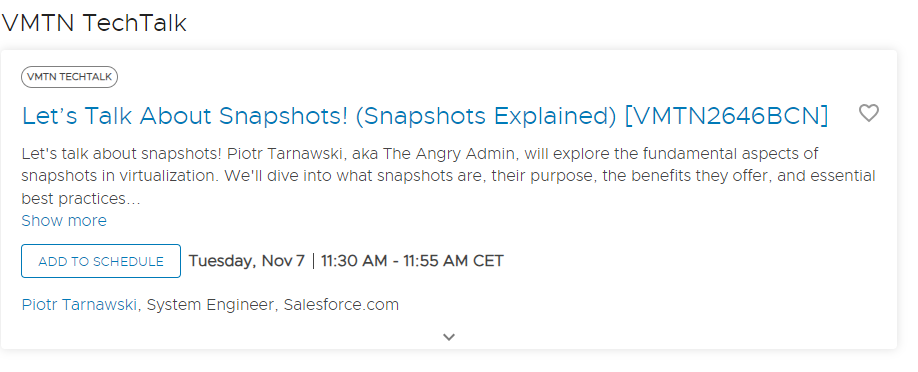Click the session description paragraph
918x372 pixels.
click(448, 176)
